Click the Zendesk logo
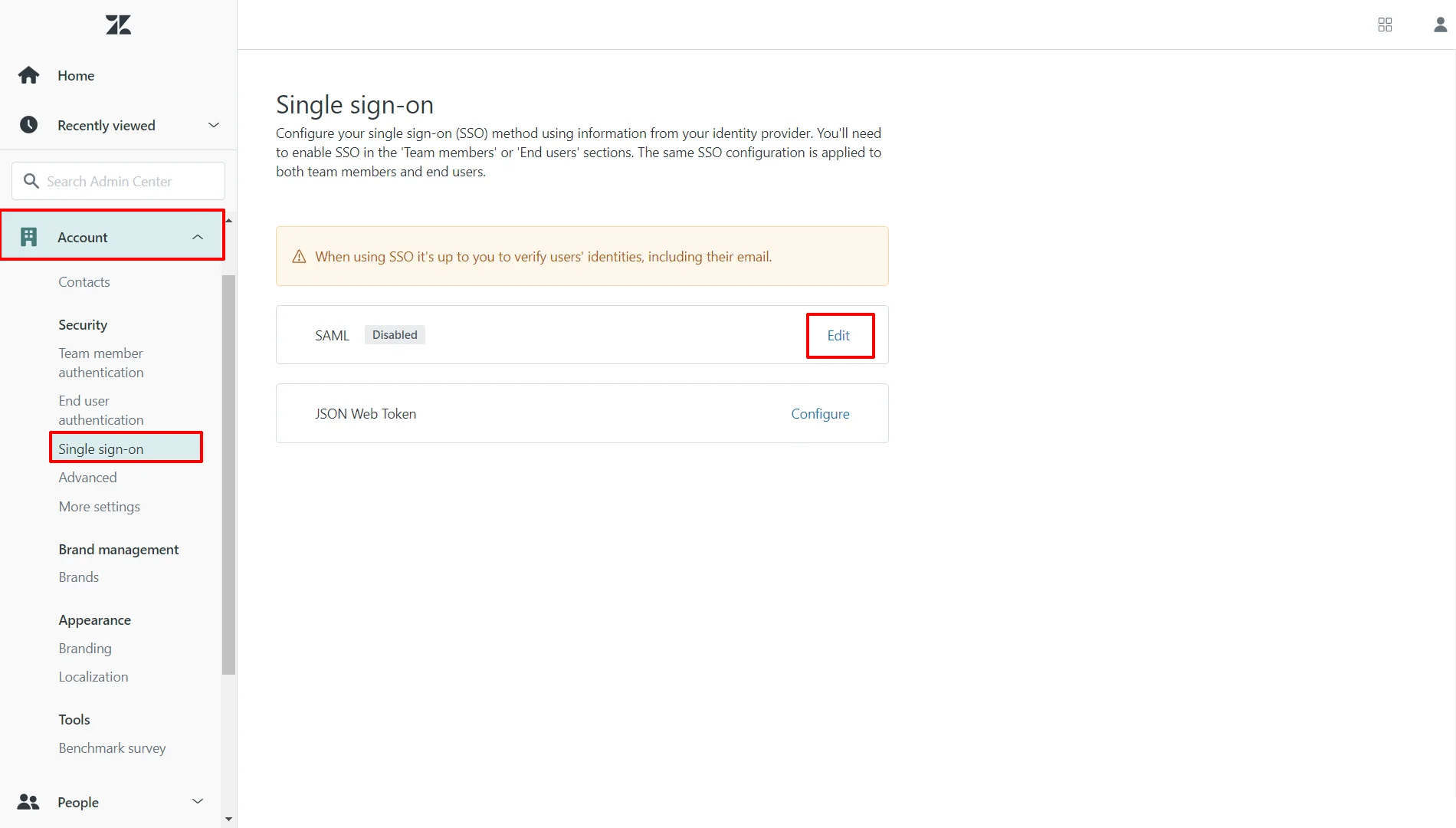This screenshot has width=1456, height=828. point(116,24)
